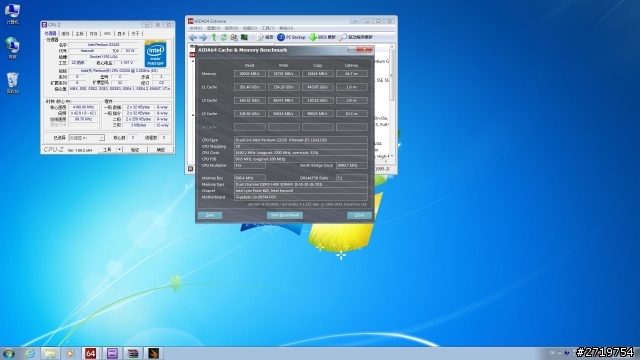Viewport: 640px width, 360px height.
Task: Click the Intel Pentium logo in CPU-Z
Action: pyautogui.click(x=156, y=54)
